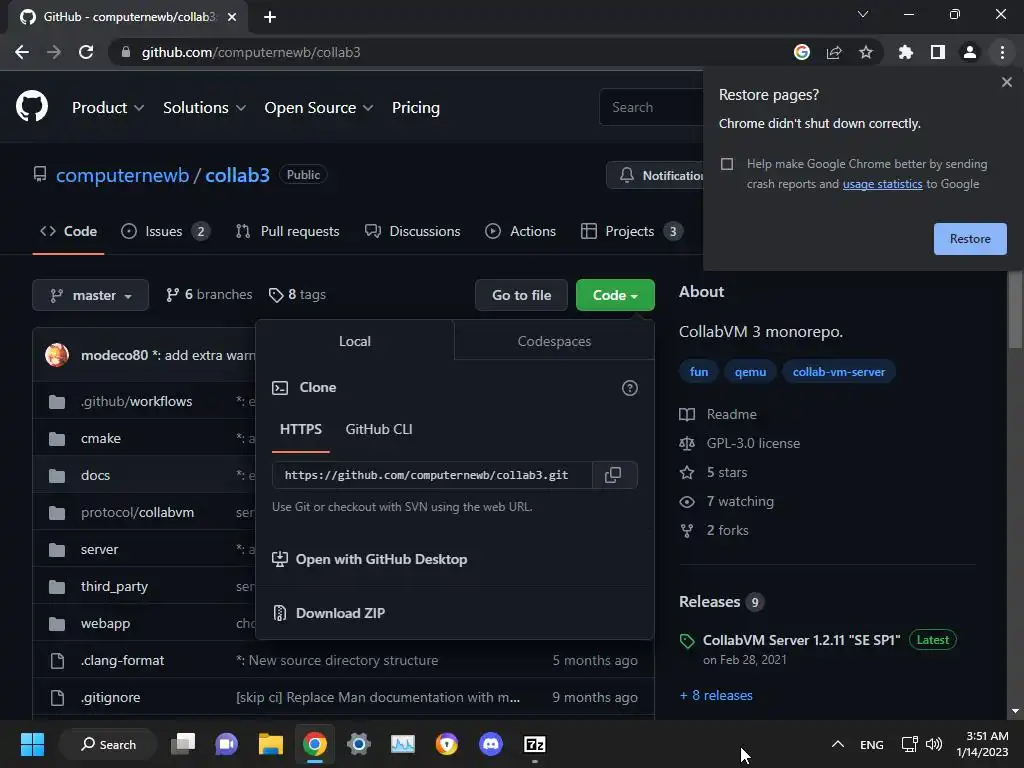Open the .gitignore file
Screen dimensions: 1024x768
pyautogui.click(x=110, y=697)
